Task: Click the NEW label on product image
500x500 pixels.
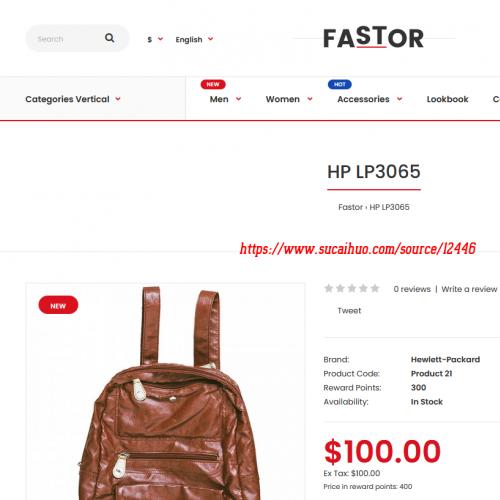Action: tap(58, 305)
